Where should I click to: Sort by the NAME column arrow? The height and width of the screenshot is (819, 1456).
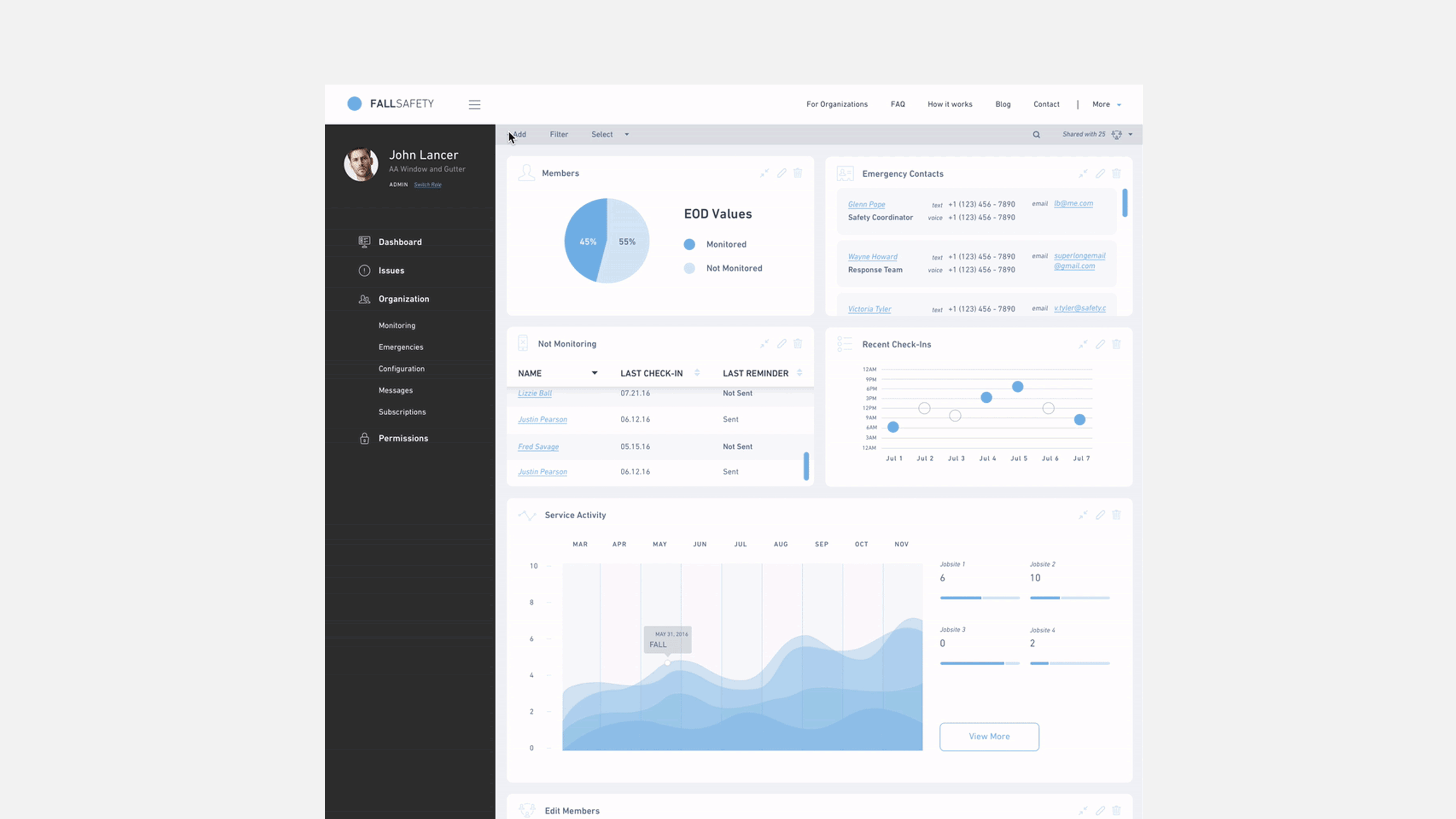coord(594,373)
